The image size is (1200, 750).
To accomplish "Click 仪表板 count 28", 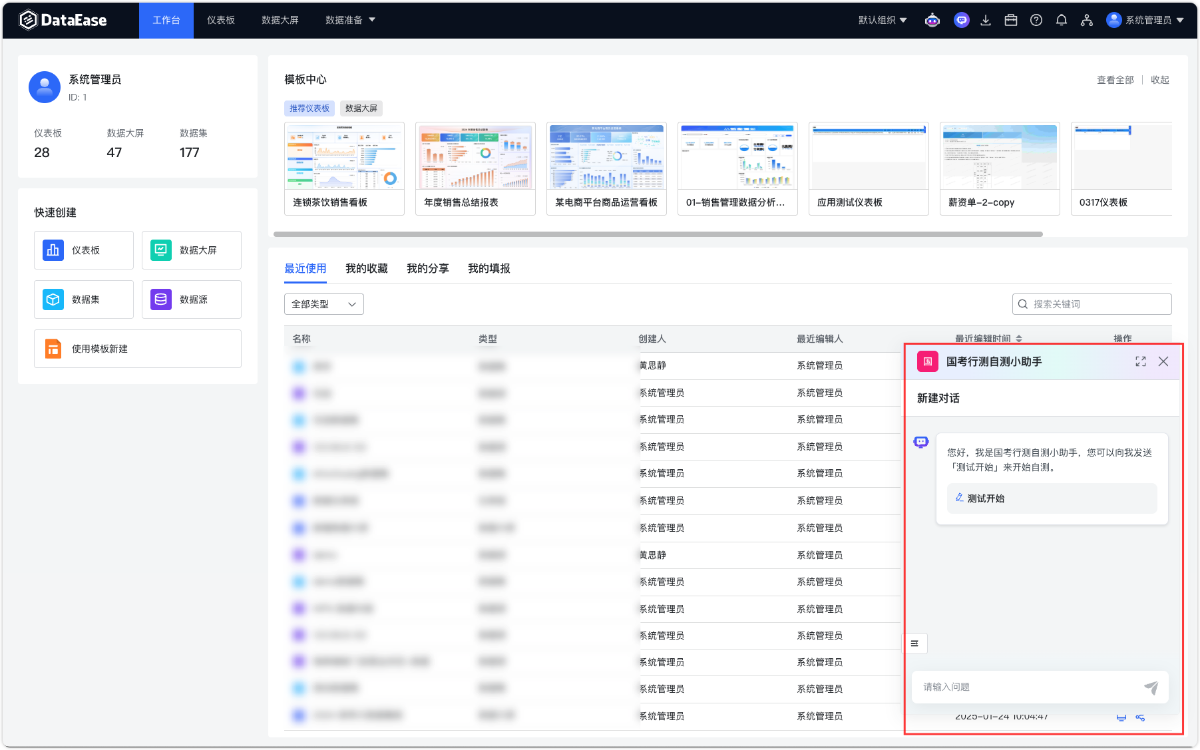I will click(x=42, y=152).
